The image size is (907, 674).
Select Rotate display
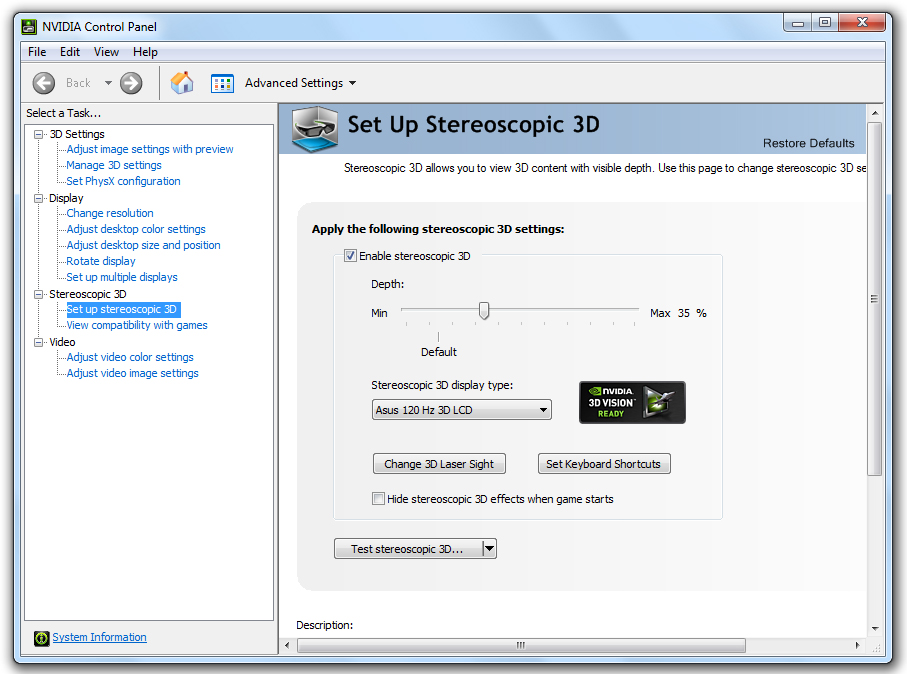(101, 262)
